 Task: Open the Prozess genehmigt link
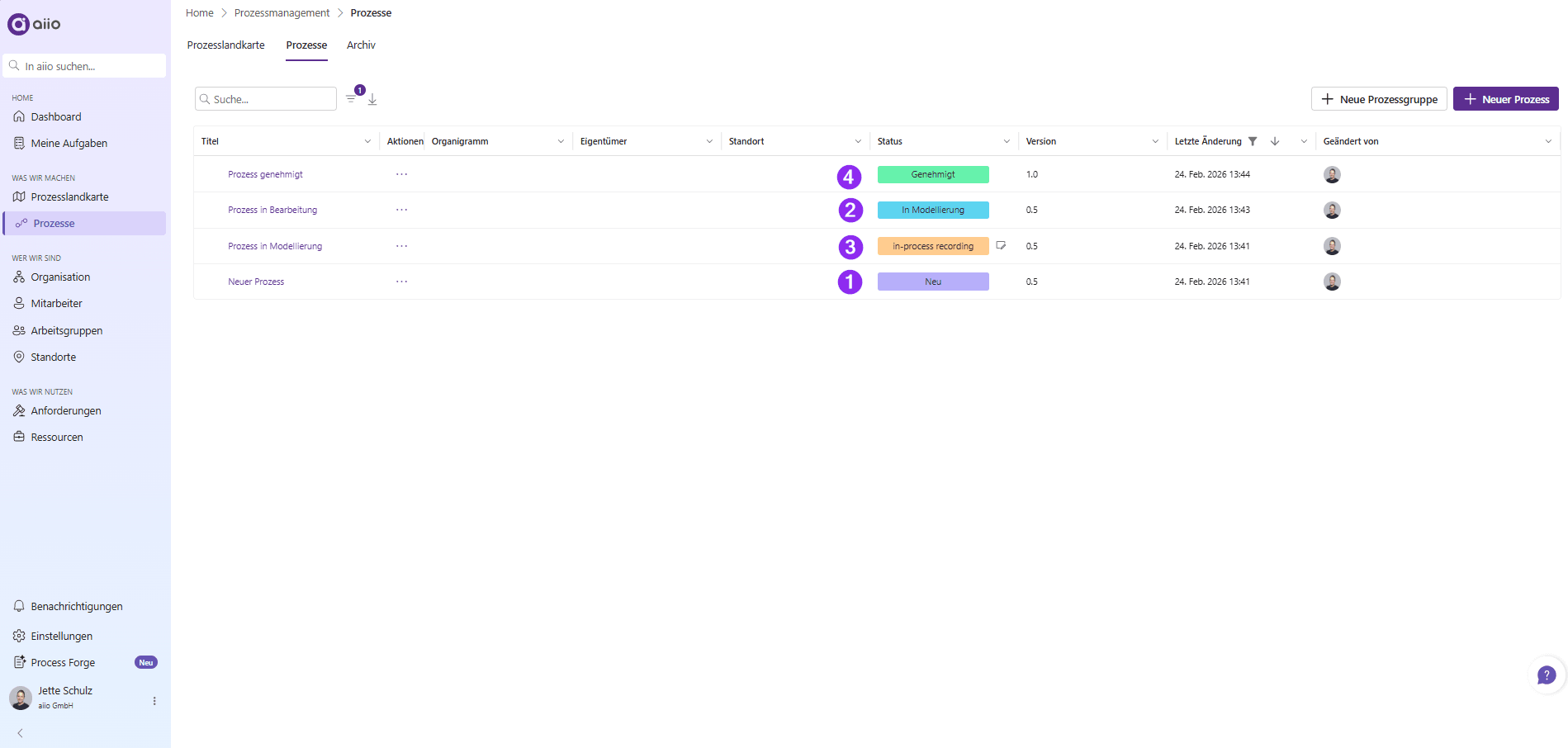[265, 174]
